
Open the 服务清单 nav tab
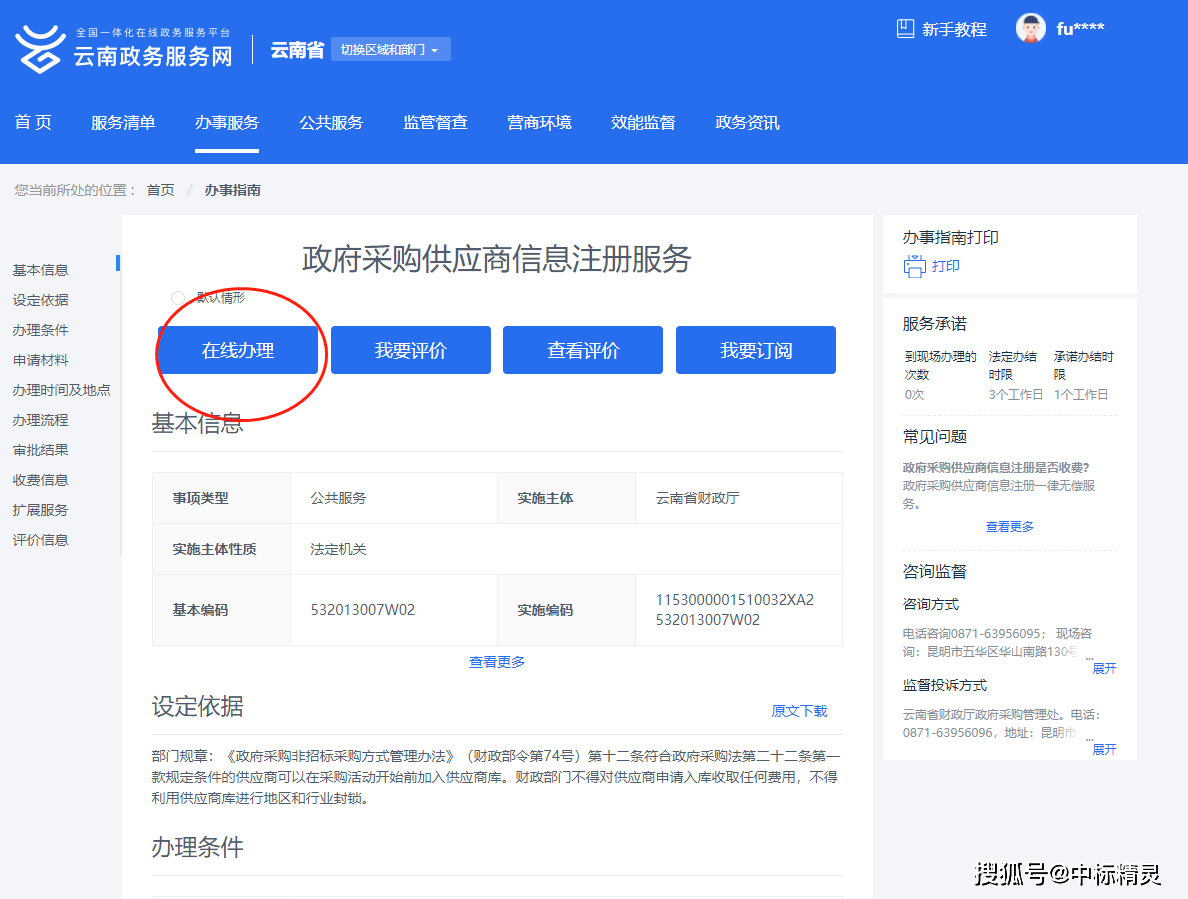point(123,122)
